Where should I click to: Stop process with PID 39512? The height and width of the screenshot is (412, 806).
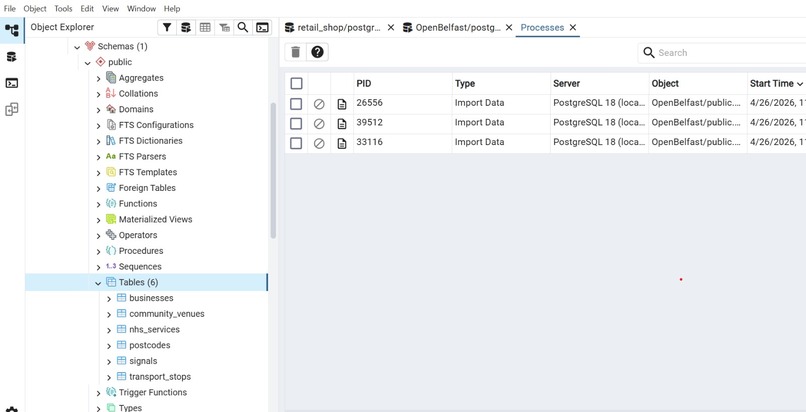(319, 124)
